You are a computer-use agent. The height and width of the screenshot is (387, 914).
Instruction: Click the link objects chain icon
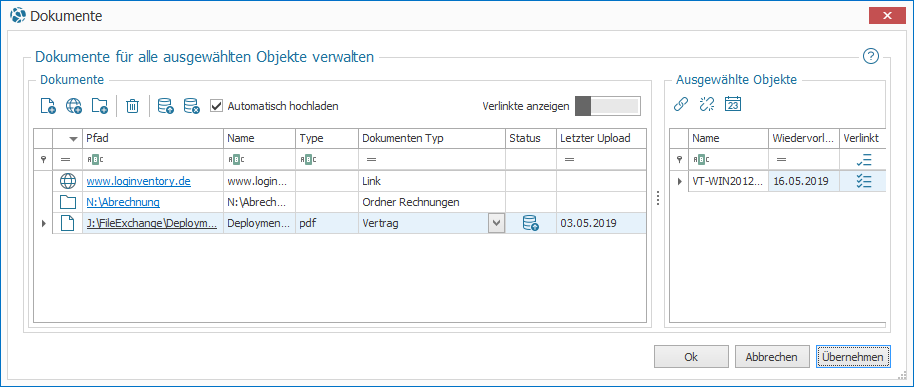[x=680, y=105]
